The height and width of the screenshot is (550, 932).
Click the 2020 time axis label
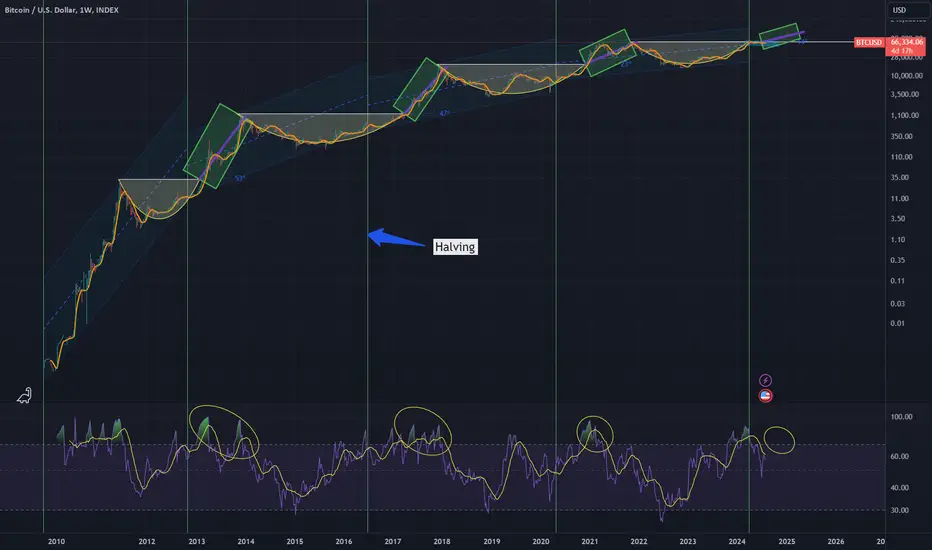[540, 542]
